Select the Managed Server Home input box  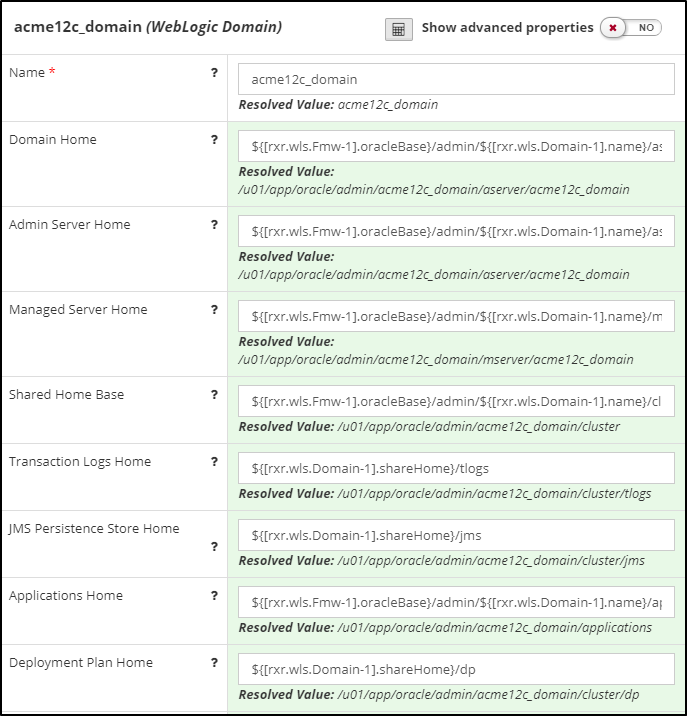[456, 317]
